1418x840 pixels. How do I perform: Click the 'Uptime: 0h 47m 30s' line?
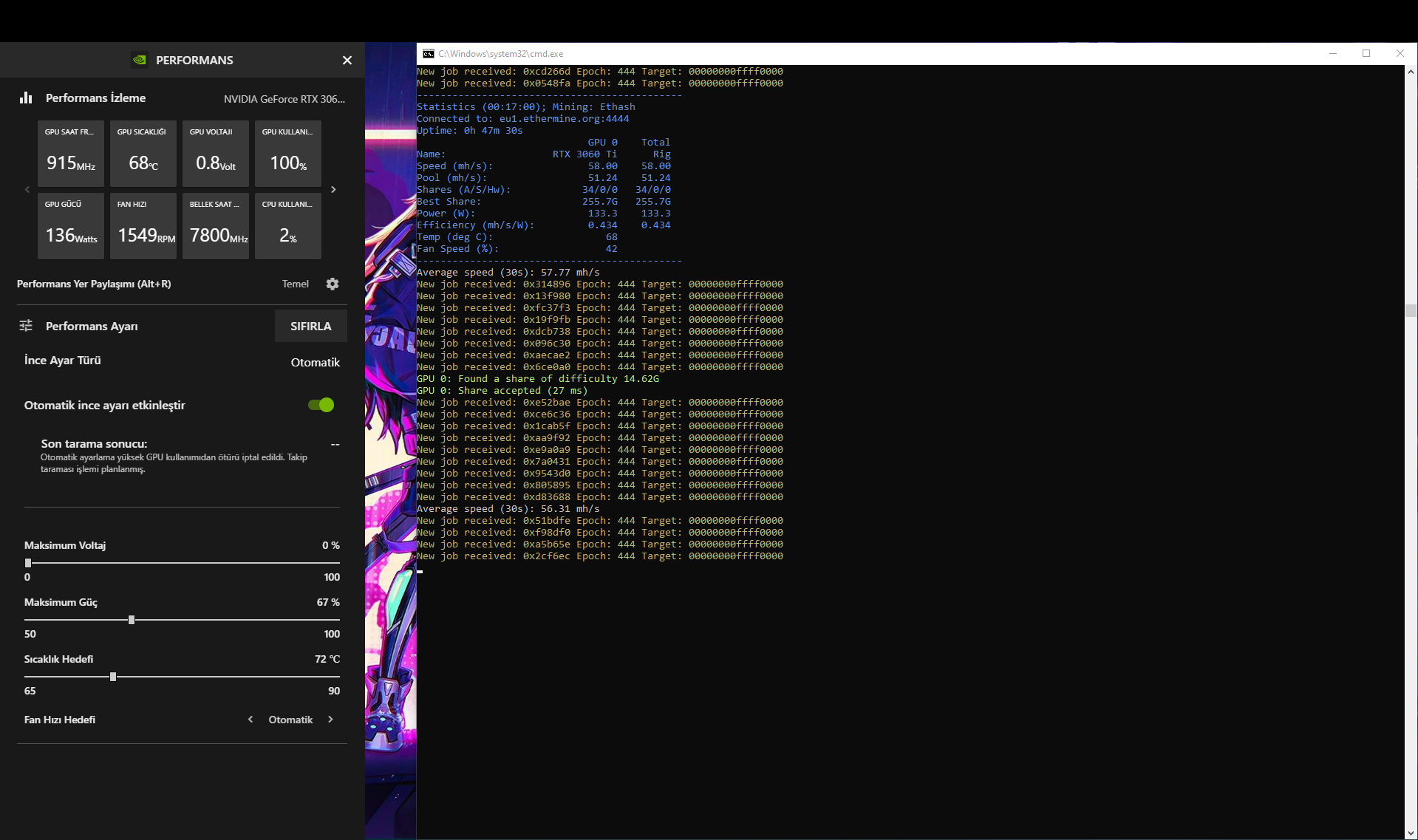[x=470, y=131]
